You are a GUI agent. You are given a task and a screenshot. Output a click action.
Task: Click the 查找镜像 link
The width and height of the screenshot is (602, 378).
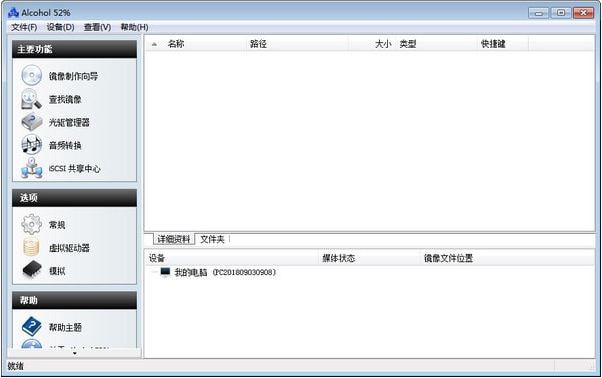[x=65, y=99]
